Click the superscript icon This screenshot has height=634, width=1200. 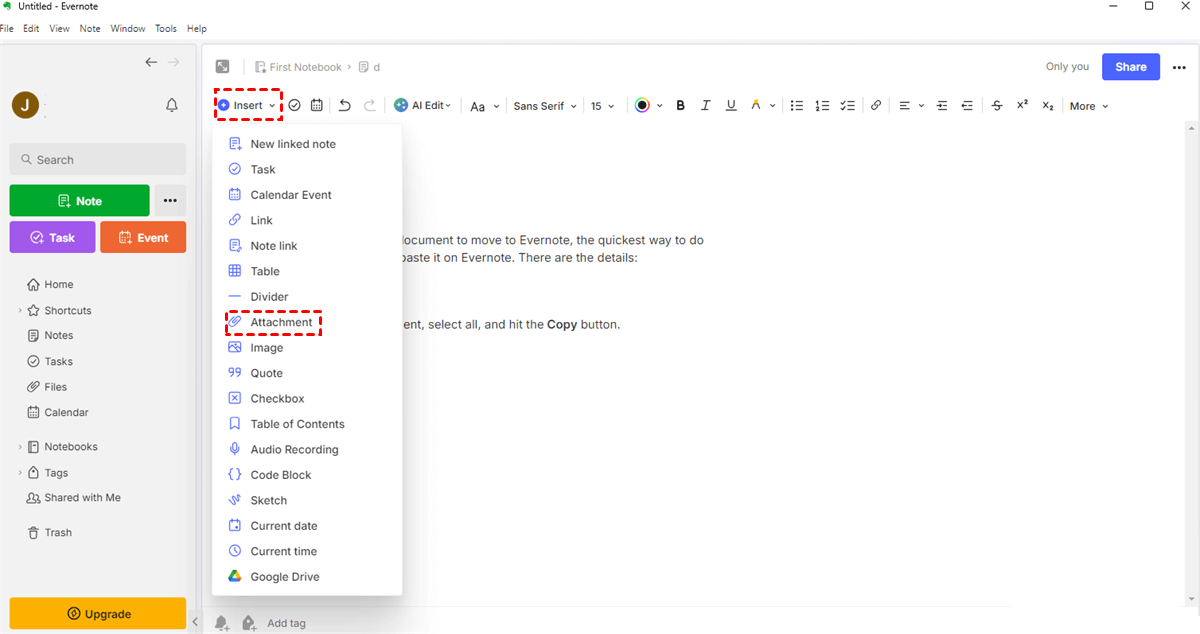pyautogui.click(x=1022, y=105)
